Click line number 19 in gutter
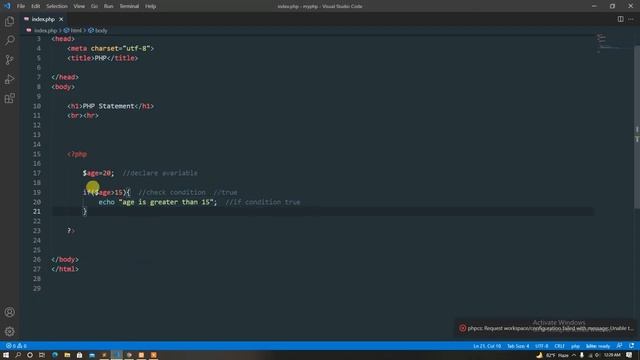Screen dimensions: 640x360 [37, 192]
